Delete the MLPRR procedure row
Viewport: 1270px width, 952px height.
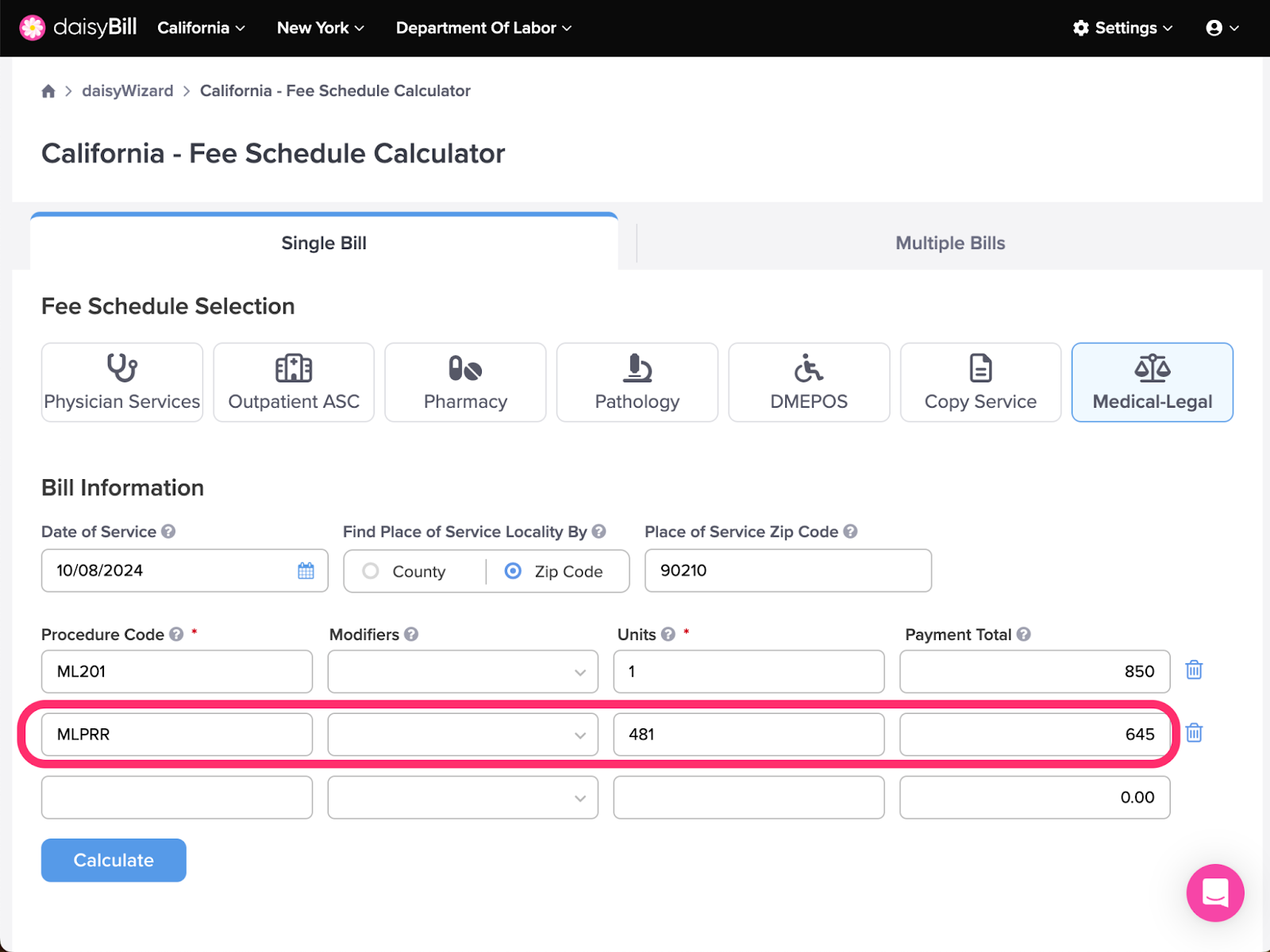pyautogui.click(x=1194, y=733)
